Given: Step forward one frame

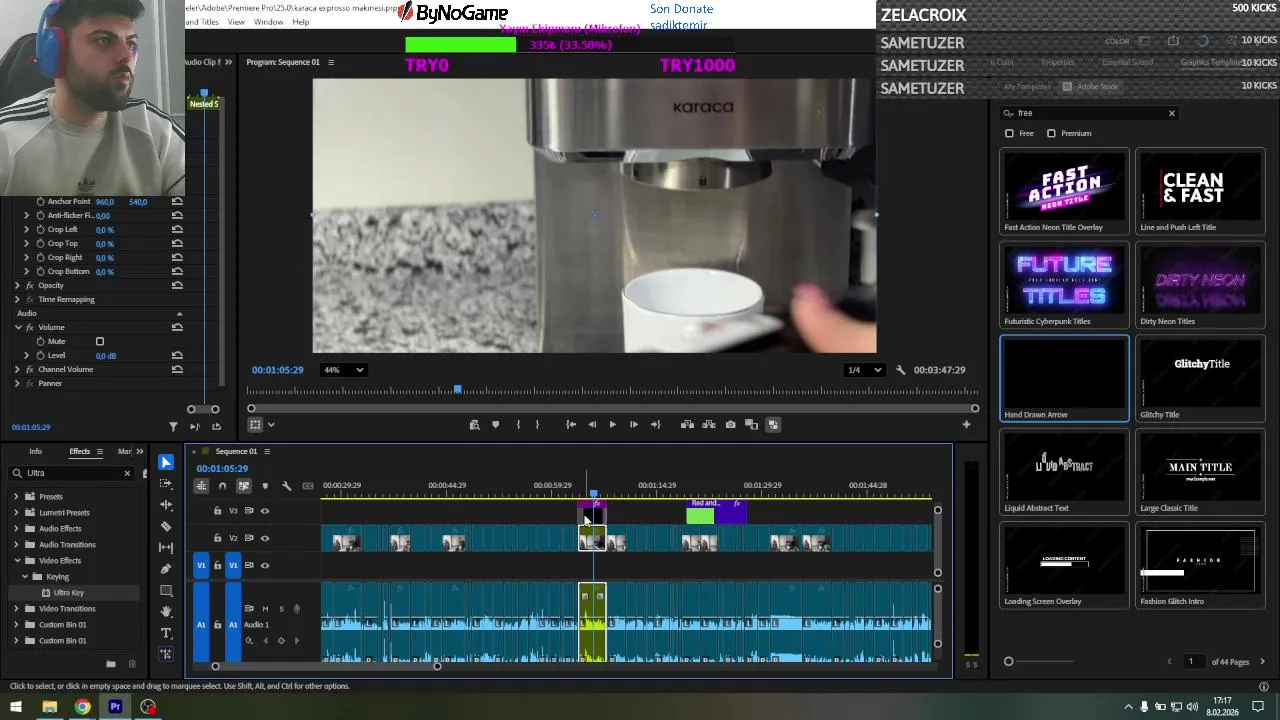Looking at the screenshot, I should pyautogui.click(x=633, y=425).
